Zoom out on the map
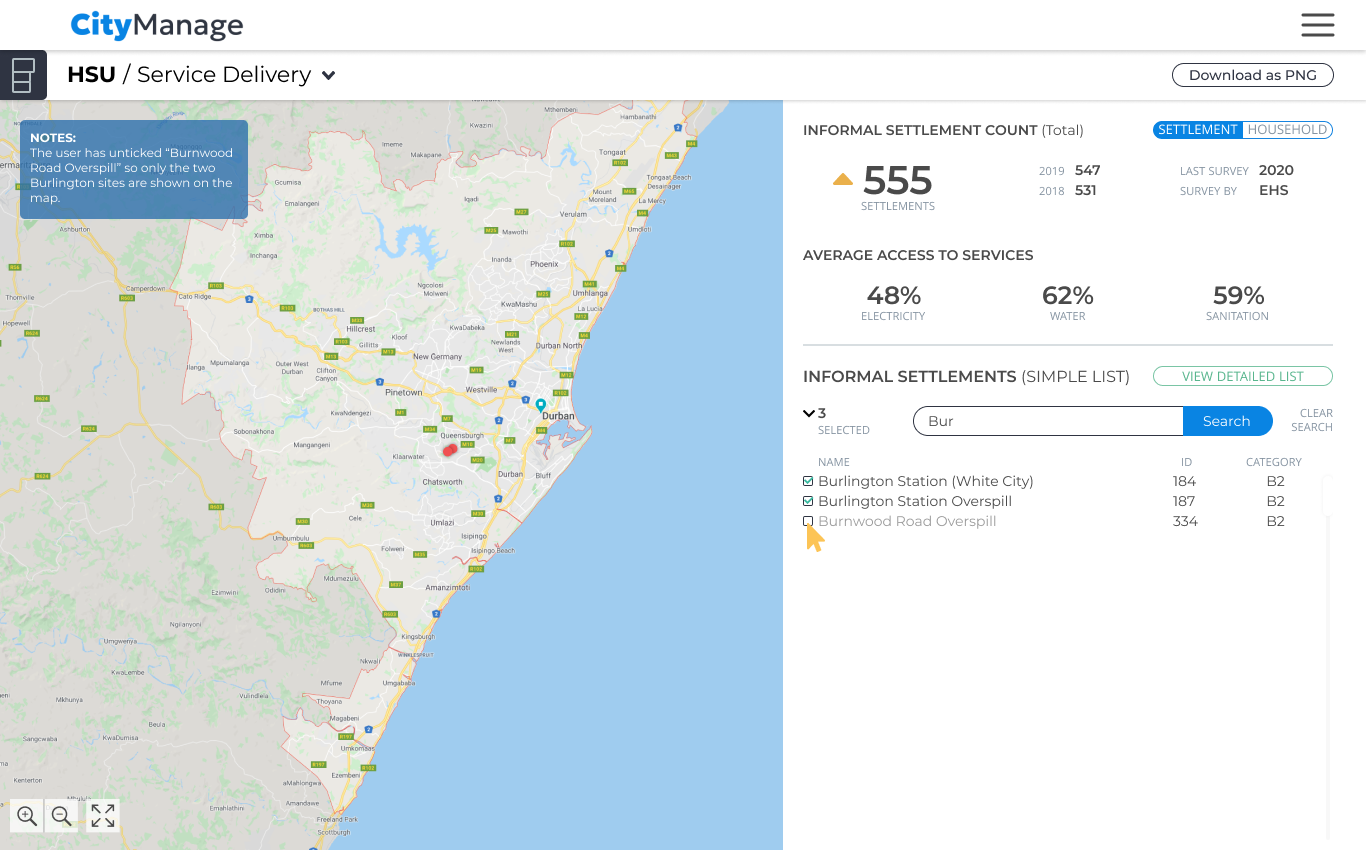The width and height of the screenshot is (1366, 850). click(x=61, y=816)
